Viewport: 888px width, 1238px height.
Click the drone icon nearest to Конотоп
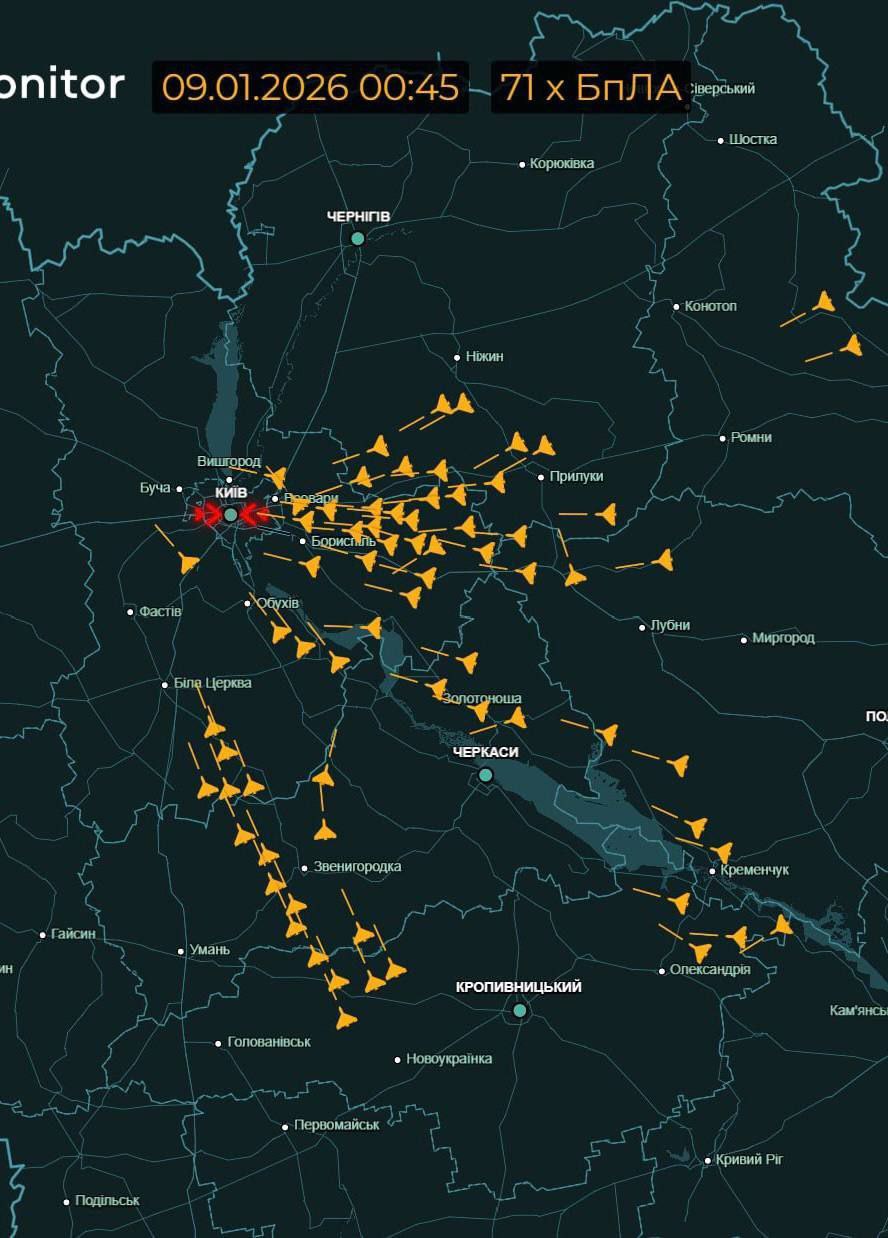pyautogui.click(x=823, y=302)
